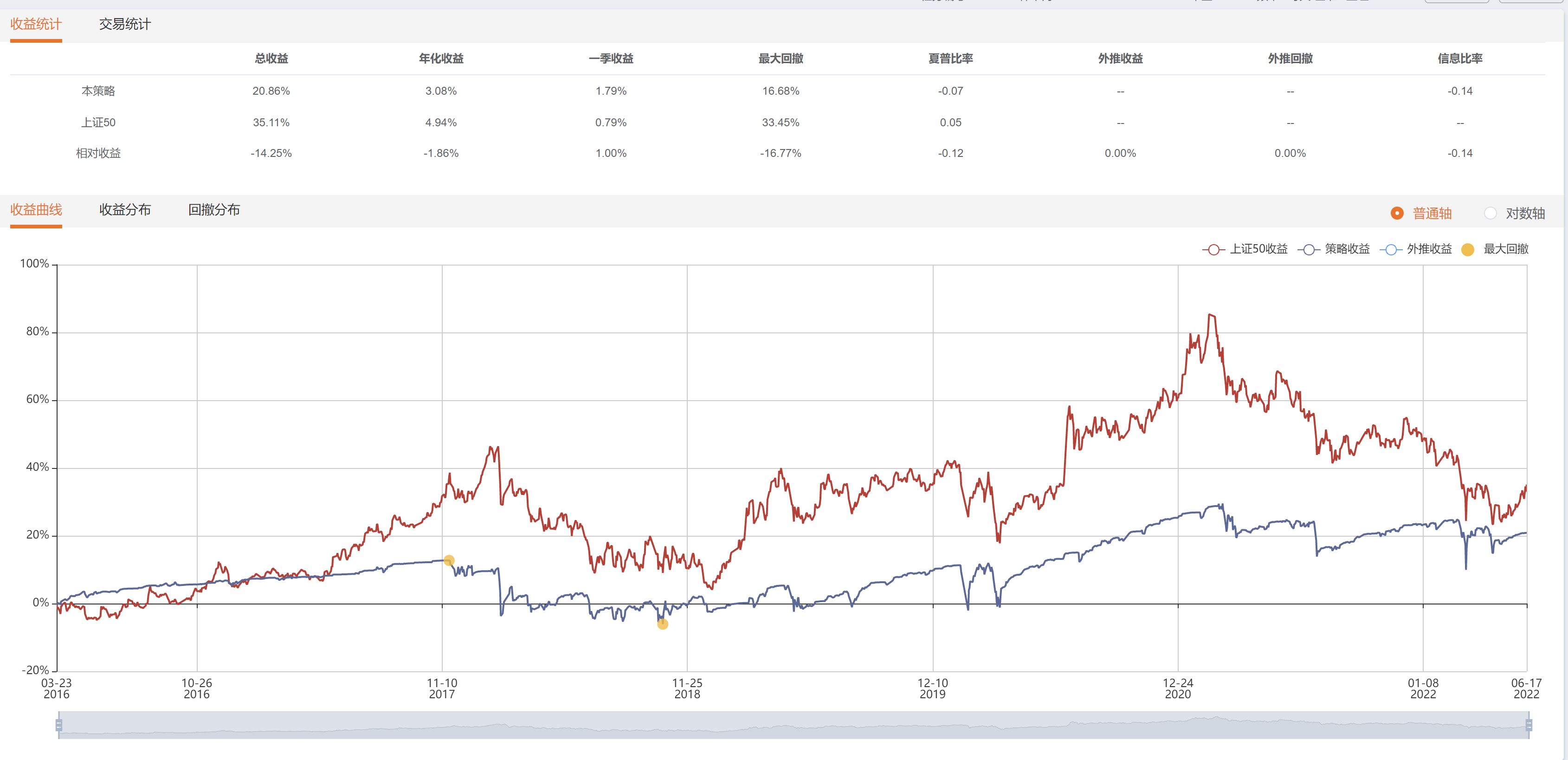
Task: Switch to the 收益分布 tab
Action: (125, 210)
